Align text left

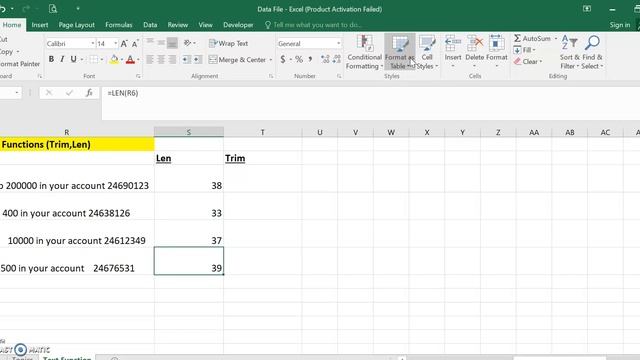click(150, 60)
